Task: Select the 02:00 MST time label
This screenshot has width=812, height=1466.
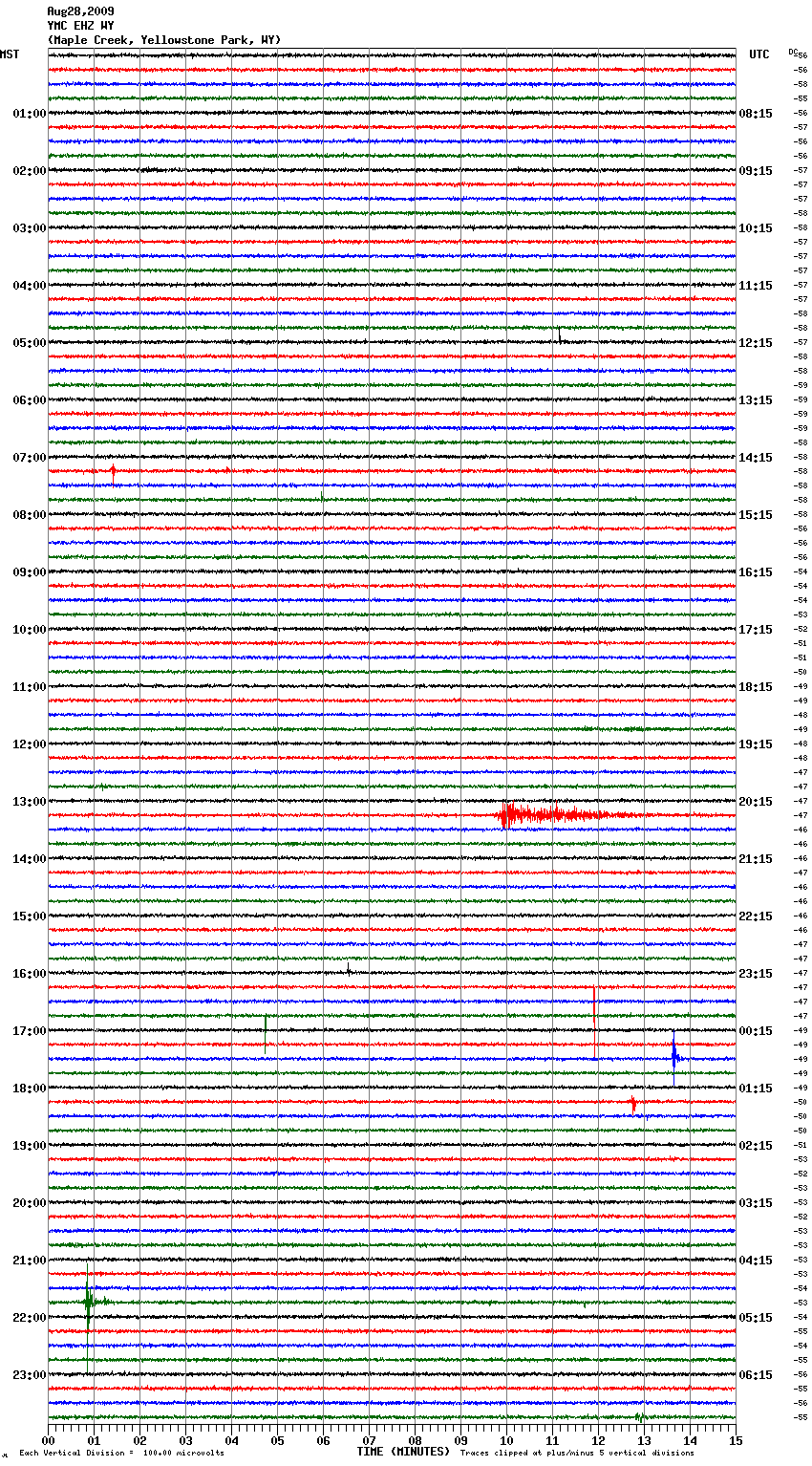Action: [x=30, y=171]
